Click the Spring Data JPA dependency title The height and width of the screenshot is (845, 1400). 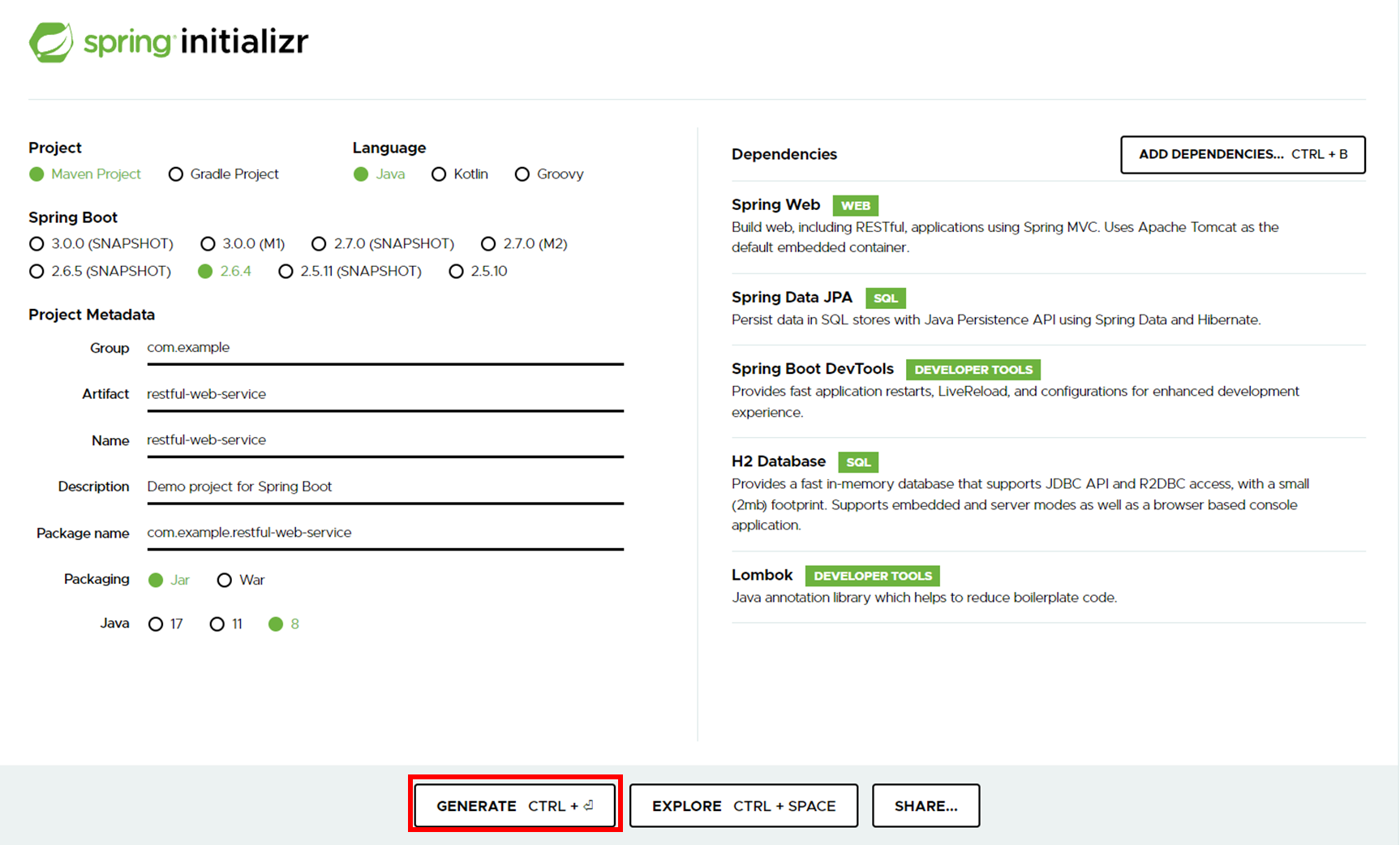click(792, 297)
